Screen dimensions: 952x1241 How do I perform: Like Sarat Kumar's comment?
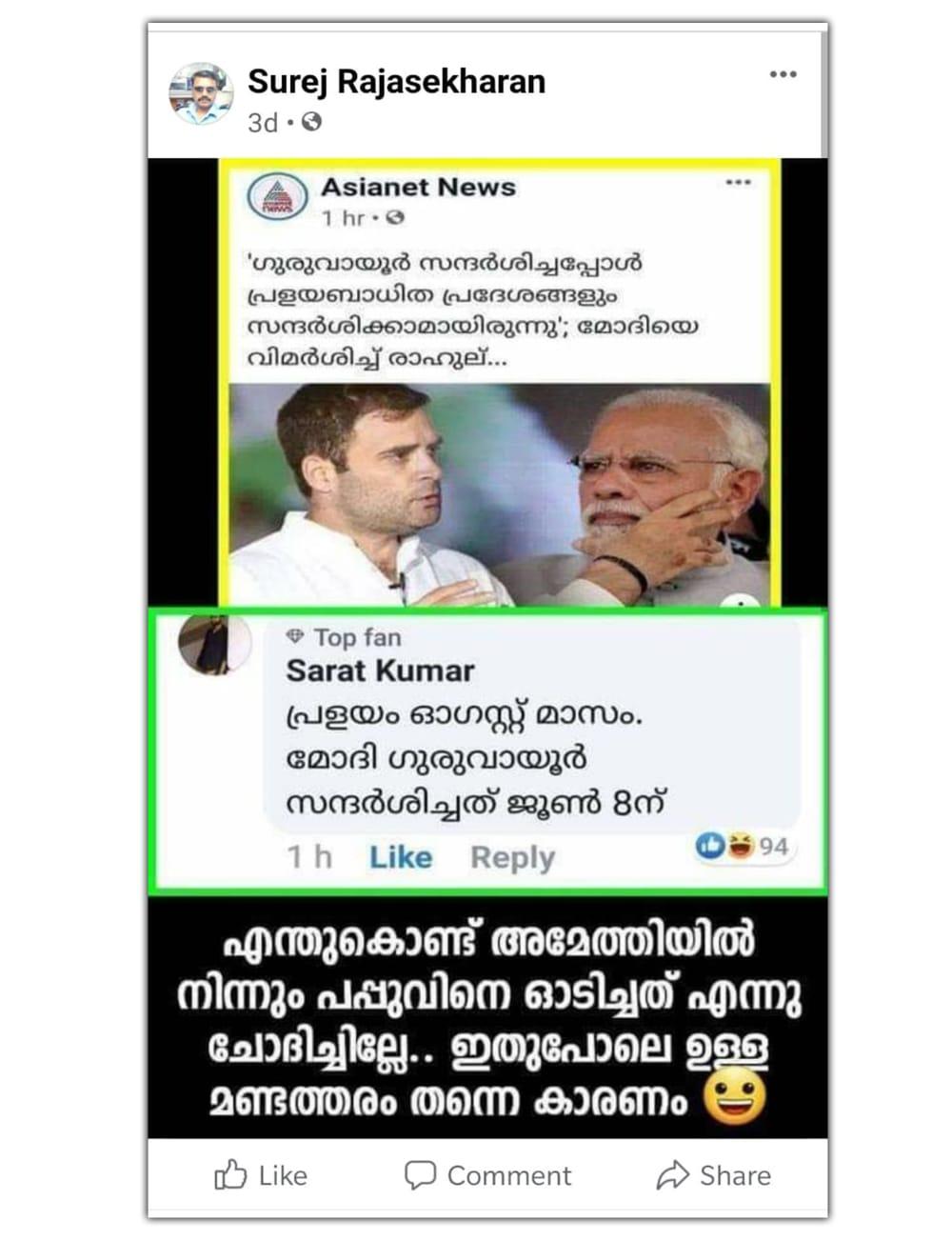point(401,857)
